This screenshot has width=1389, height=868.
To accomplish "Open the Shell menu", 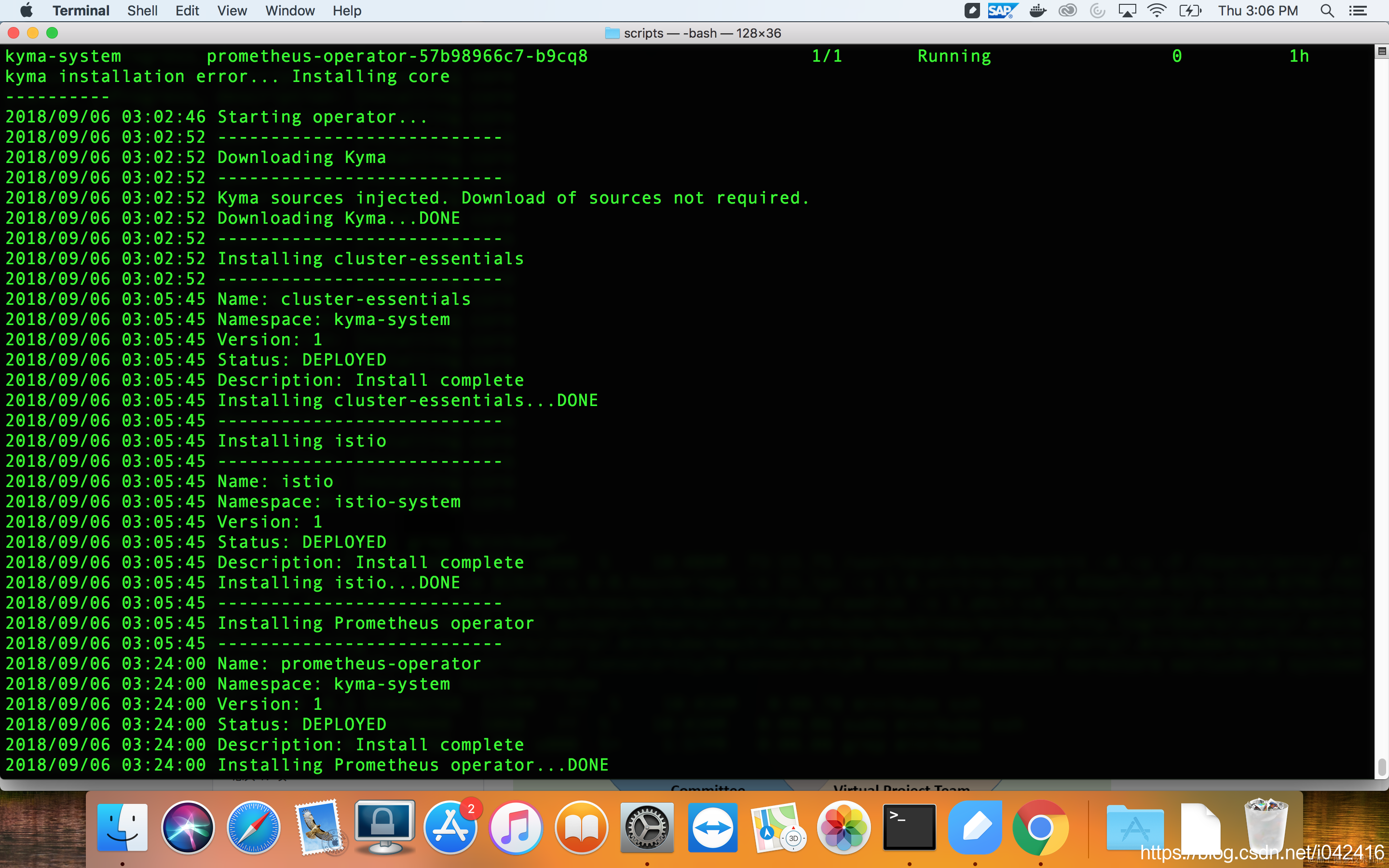I will [142, 10].
